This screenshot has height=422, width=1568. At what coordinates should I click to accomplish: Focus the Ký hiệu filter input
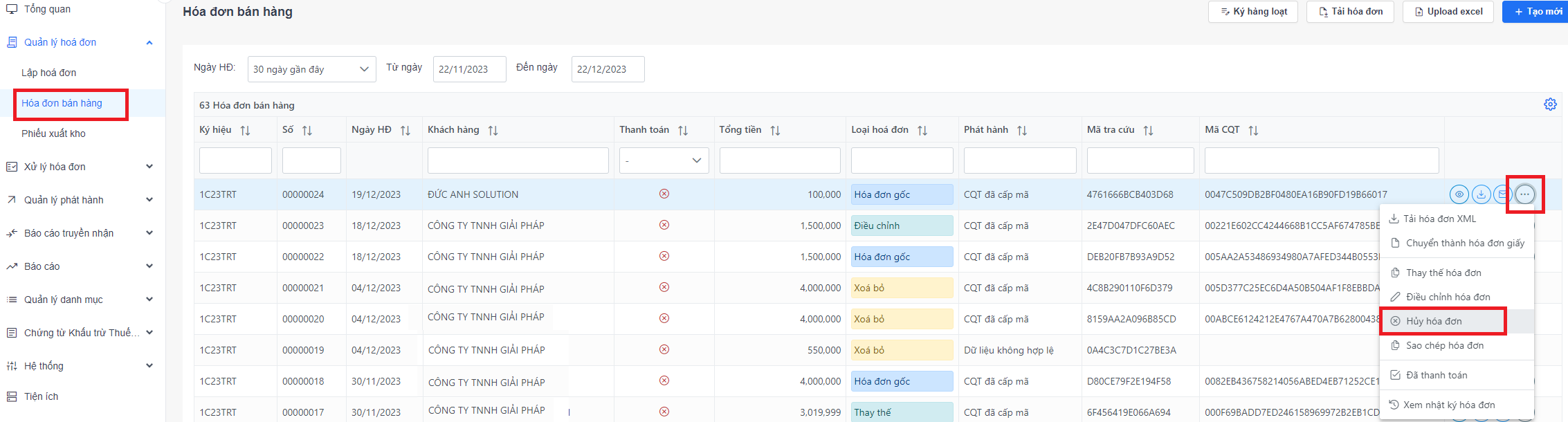point(235,160)
